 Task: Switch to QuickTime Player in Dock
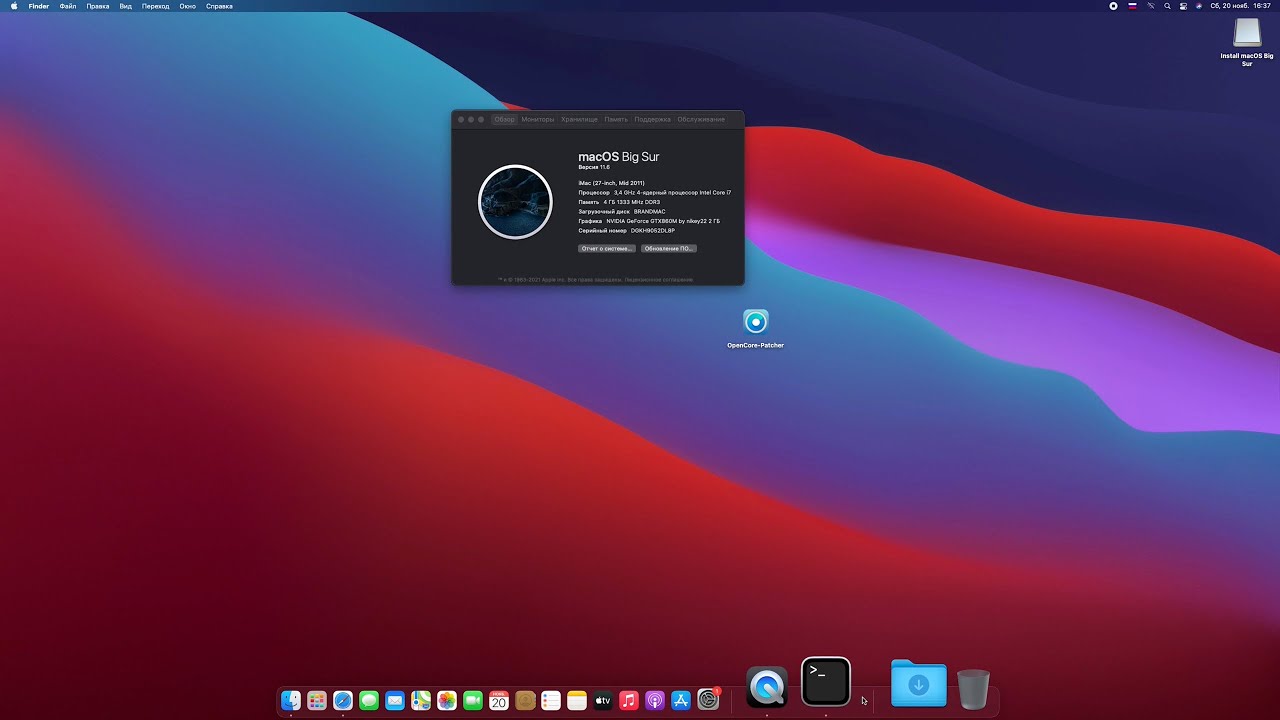[x=767, y=687]
